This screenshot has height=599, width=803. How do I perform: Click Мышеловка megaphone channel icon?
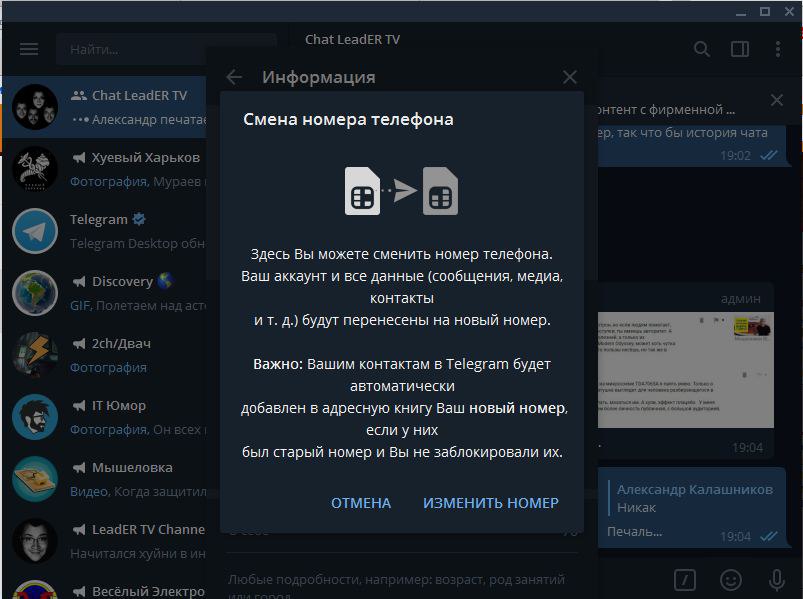click(x=78, y=467)
